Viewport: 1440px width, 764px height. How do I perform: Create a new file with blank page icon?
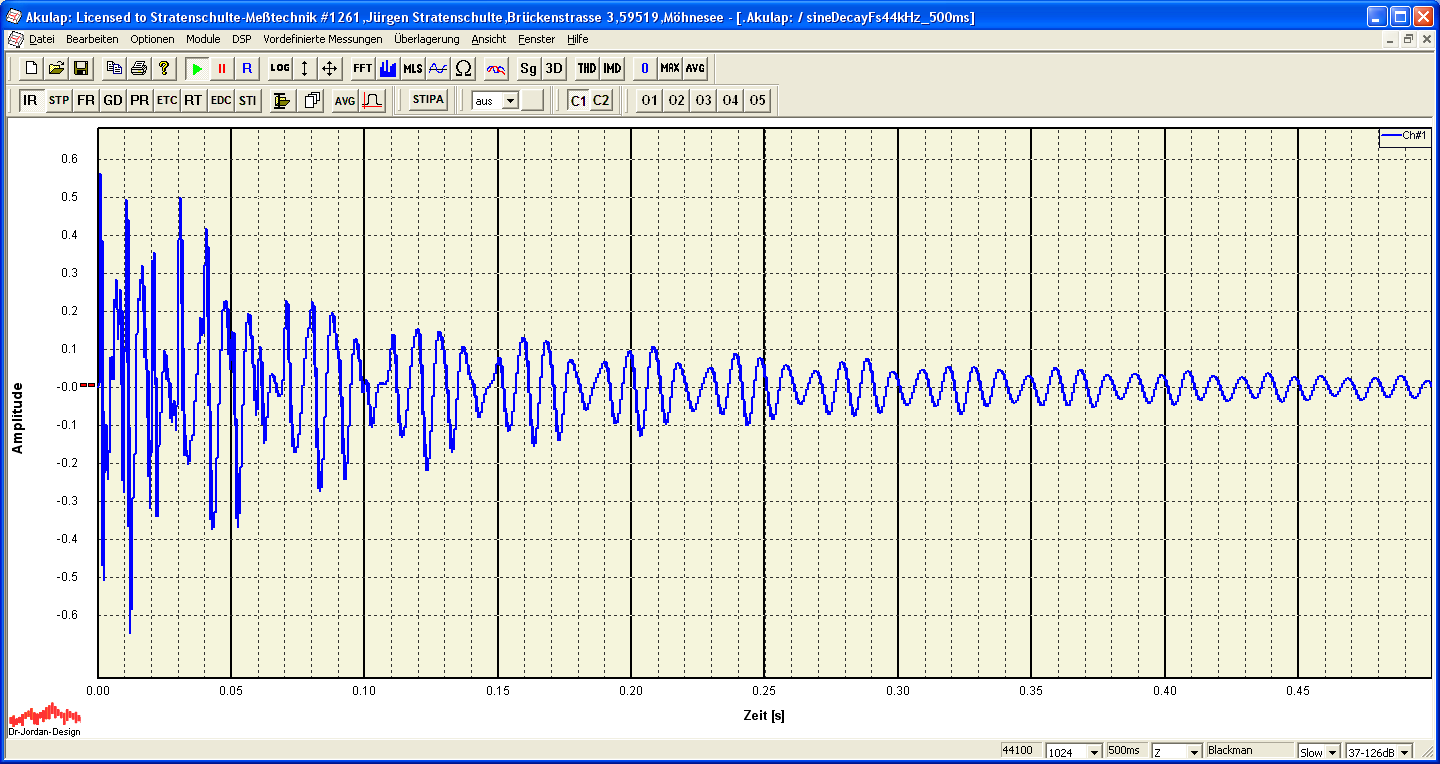pos(31,69)
